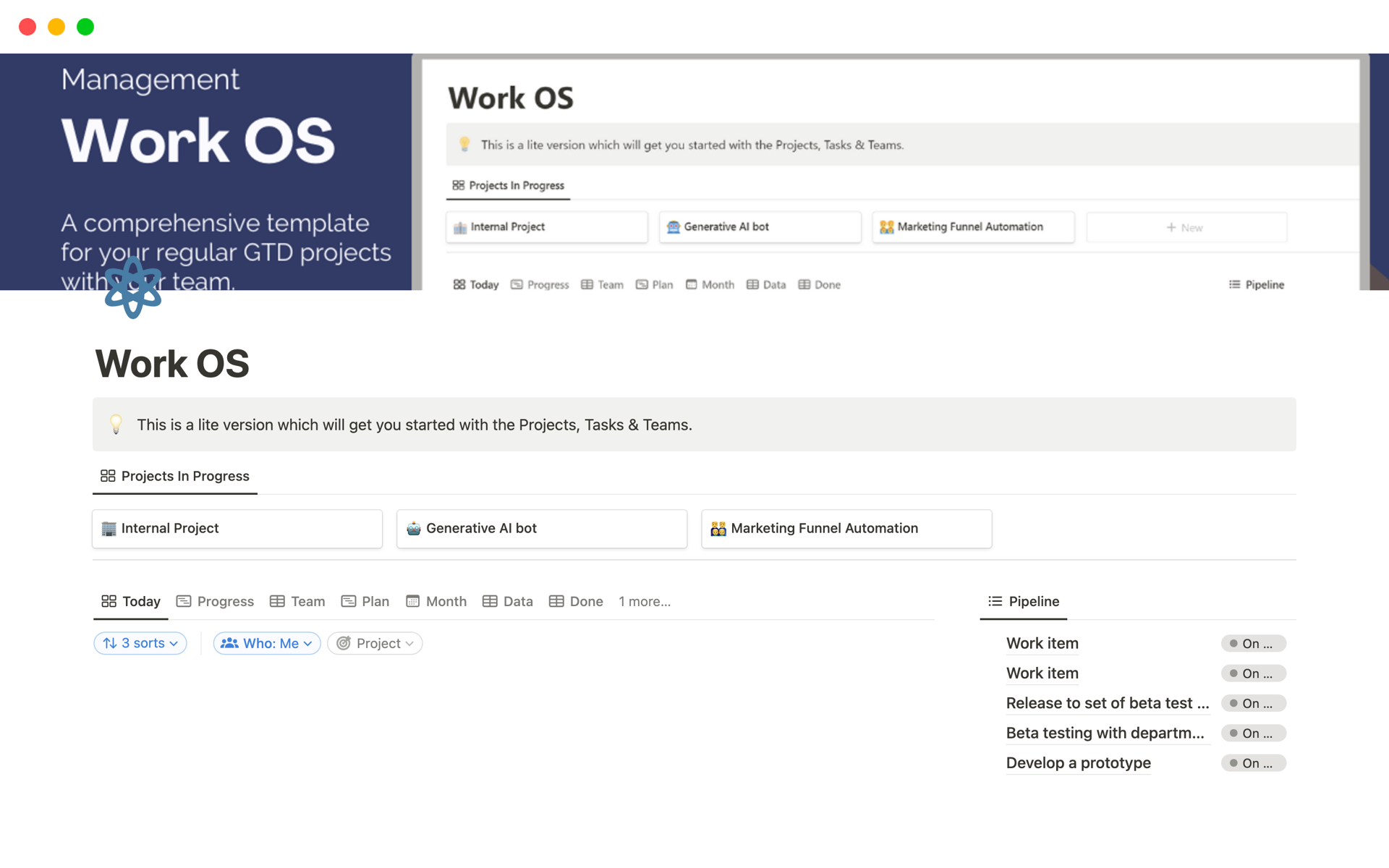
Task: Click the atom page icon
Action: 133,287
